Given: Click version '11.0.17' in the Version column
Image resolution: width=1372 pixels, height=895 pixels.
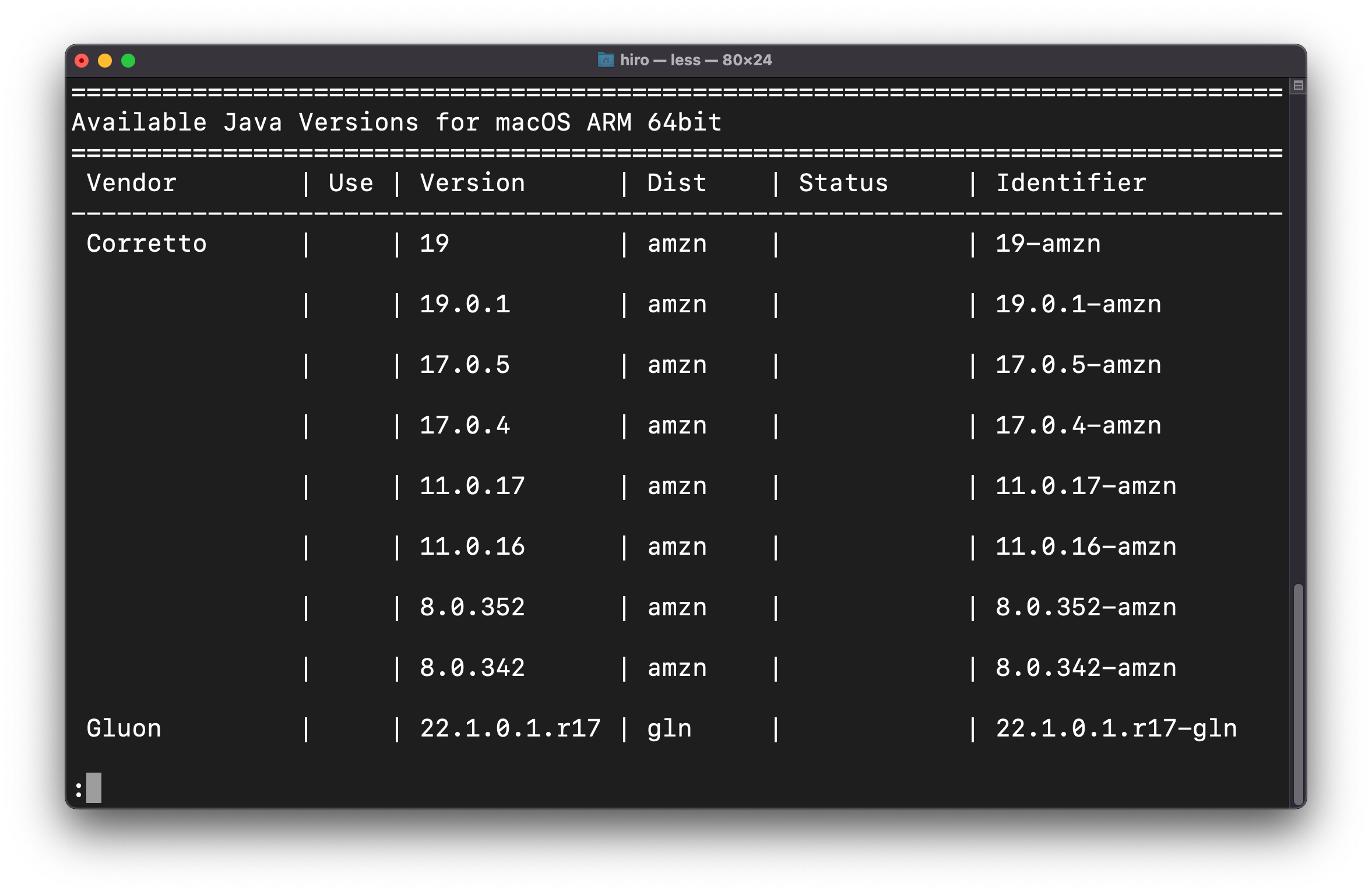Looking at the screenshot, I should (x=473, y=486).
